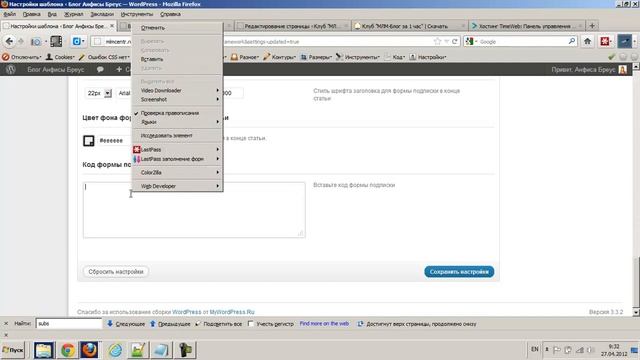Close the find bar with the X
This screenshot has height=360, width=640.
click(x=6, y=323)
